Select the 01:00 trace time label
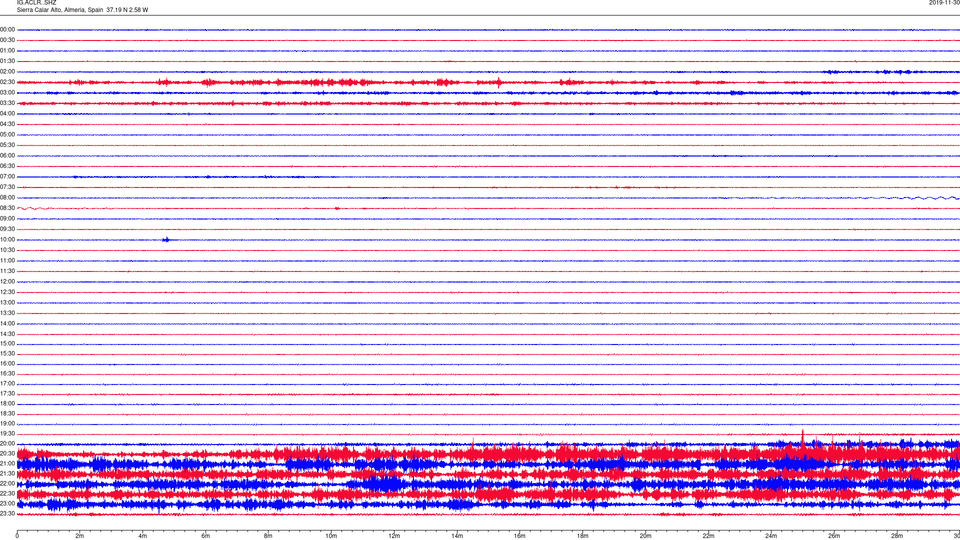The image size is (960, 540). [x=7, y=51]
